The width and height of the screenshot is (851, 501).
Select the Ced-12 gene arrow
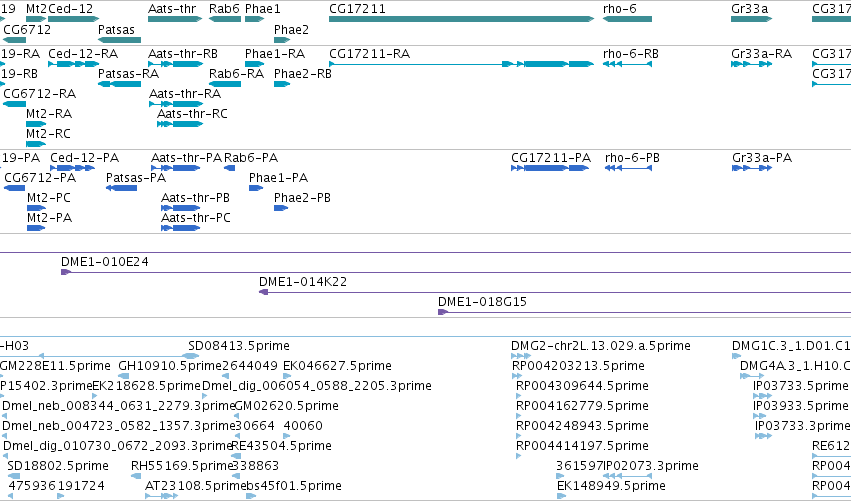point(74,19)
